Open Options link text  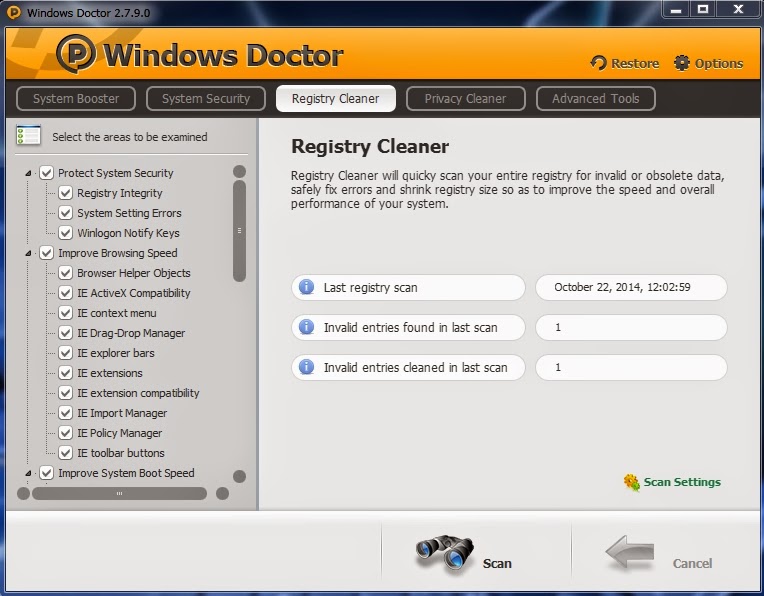(719, 63)
